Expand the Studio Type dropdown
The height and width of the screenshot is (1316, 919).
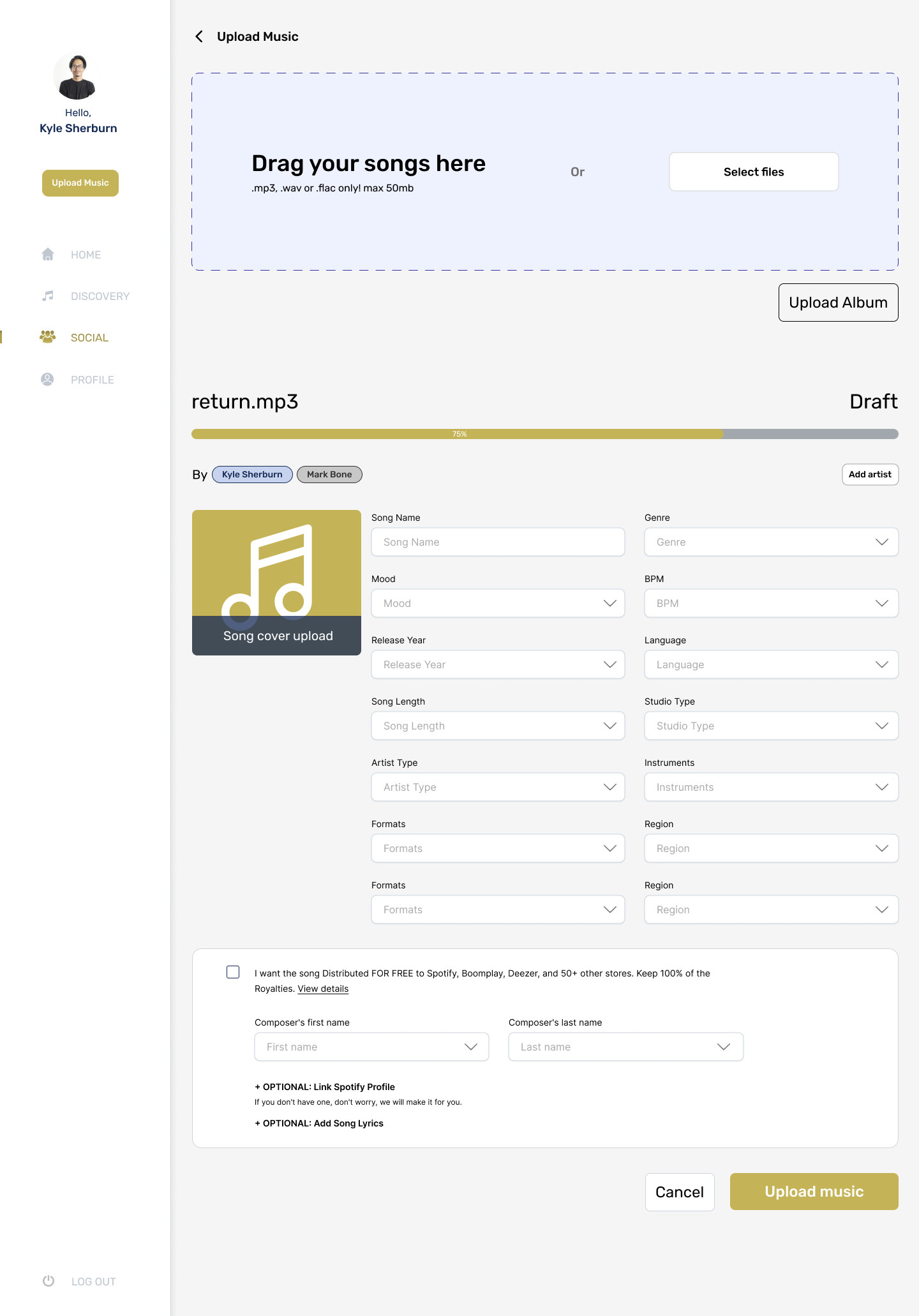click(771, 726)
